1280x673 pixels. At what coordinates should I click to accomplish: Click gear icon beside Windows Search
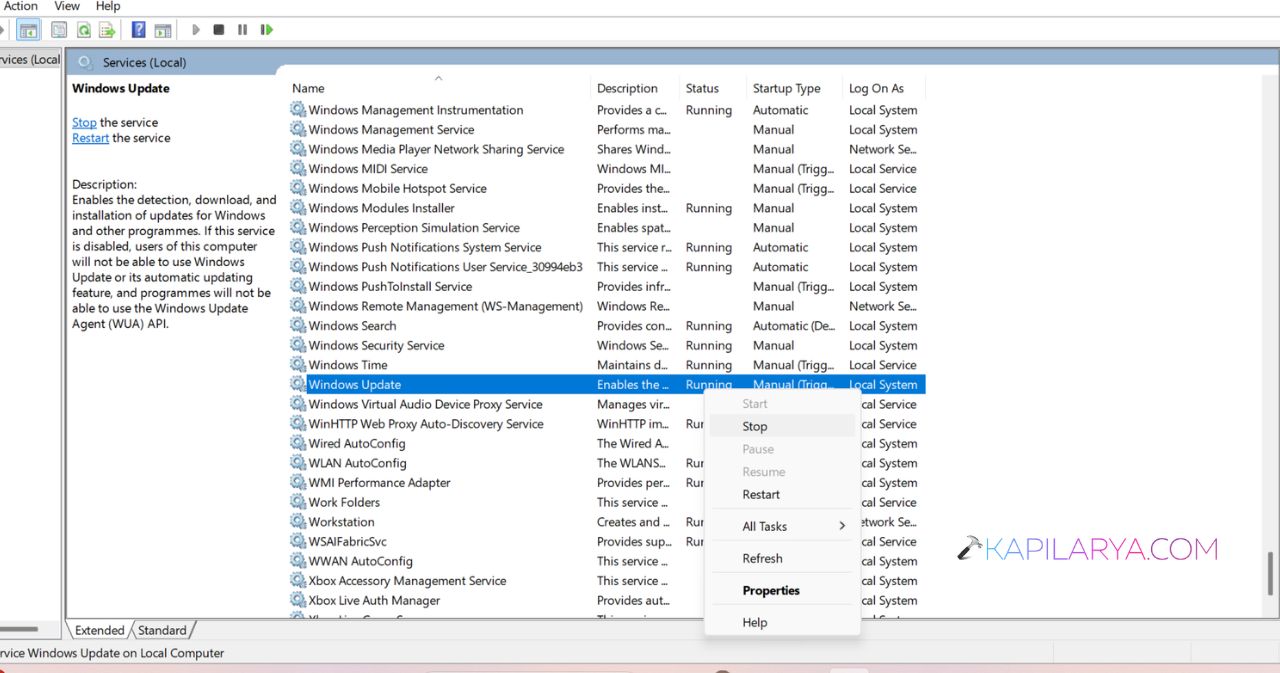point(298,326)
